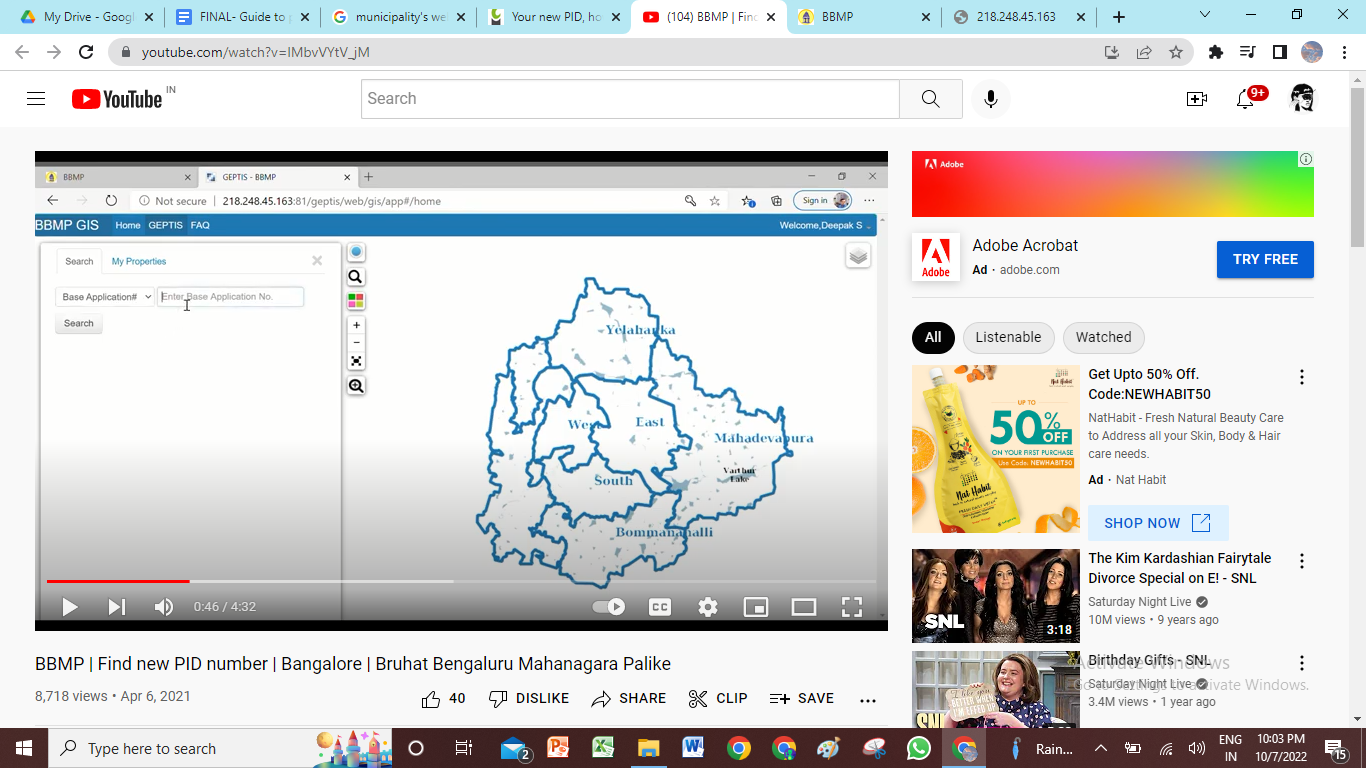Click the ad info icon on Adobe banner
This screenshot has height=768, width=1366.
(x=1305, y=159)
